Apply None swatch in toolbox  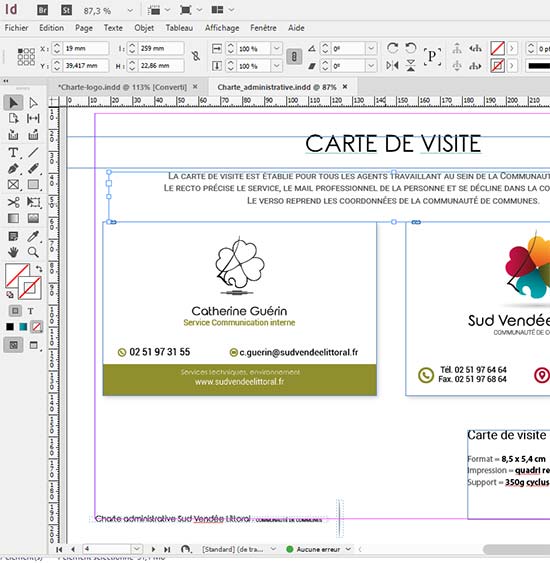pos(36,326)
